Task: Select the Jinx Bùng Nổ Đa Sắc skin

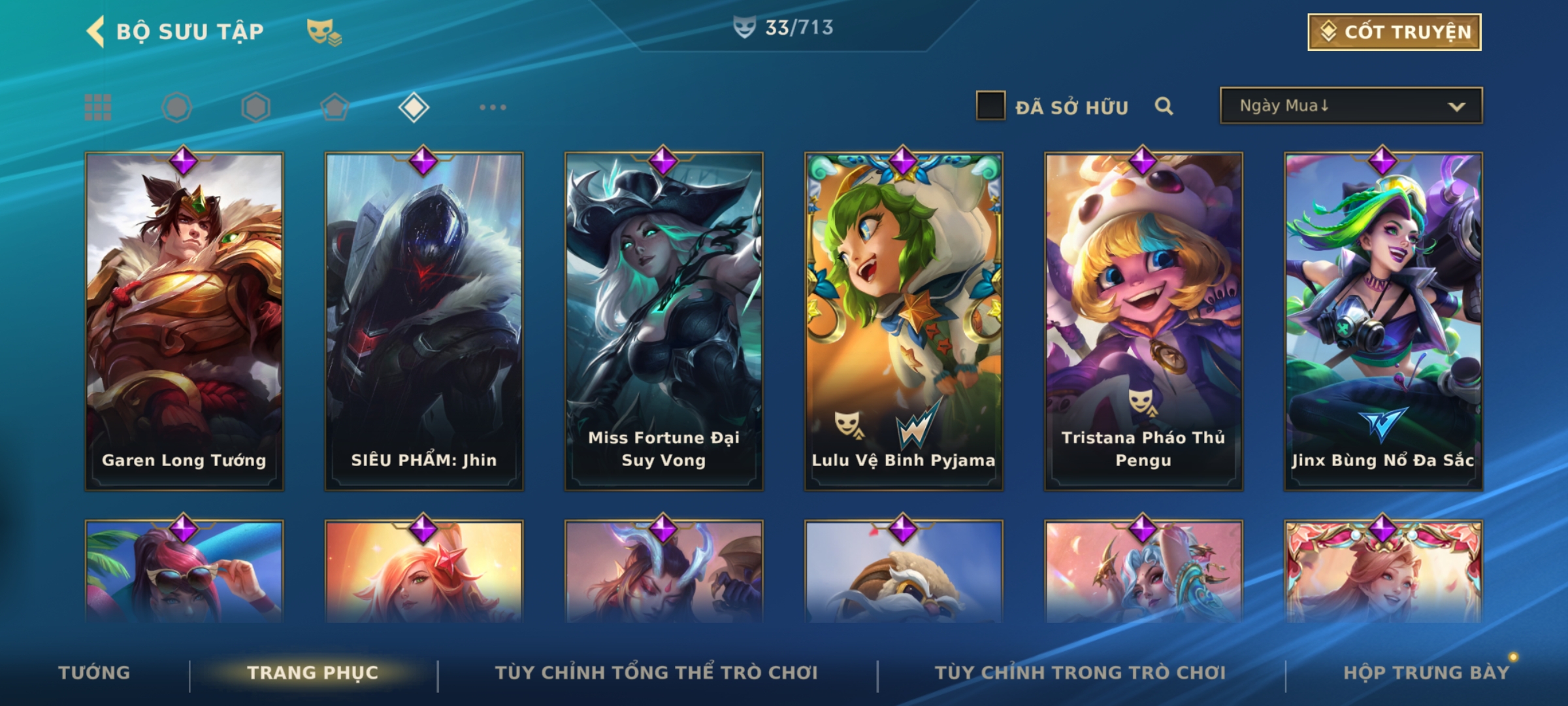Action: click(1383, 321)
